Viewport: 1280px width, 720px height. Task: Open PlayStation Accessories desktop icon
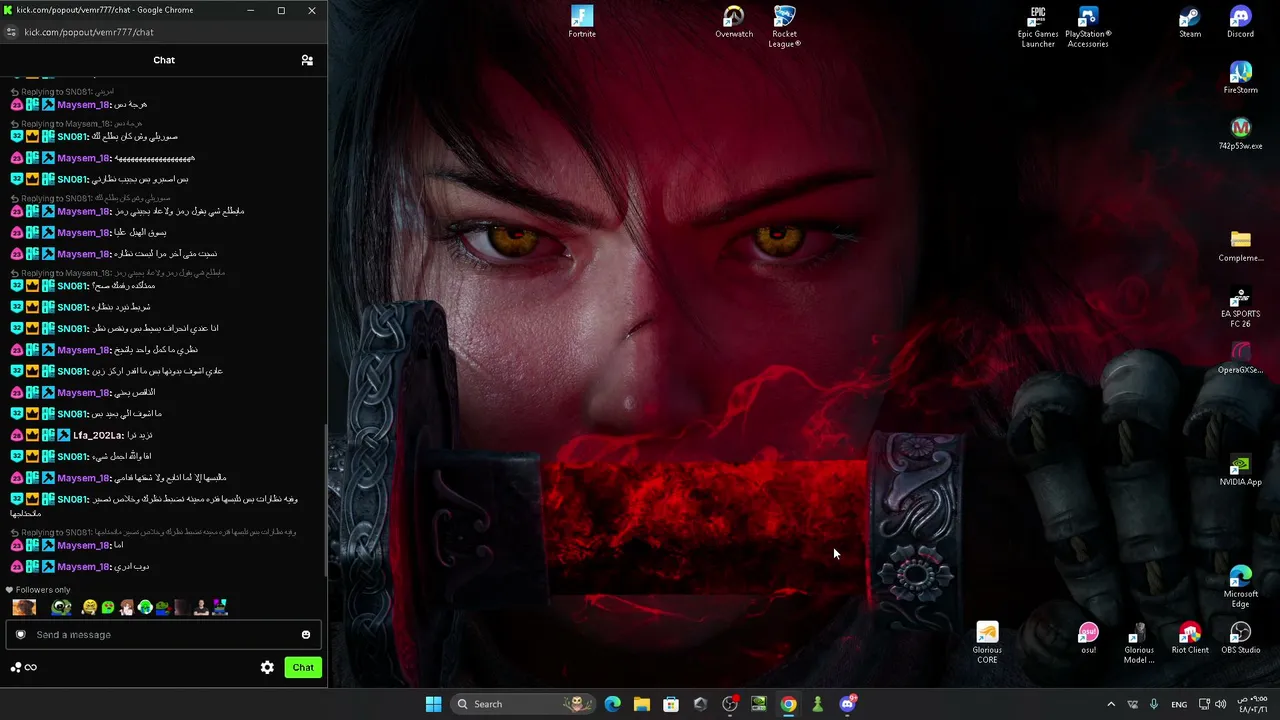[x=1088, y=26]
